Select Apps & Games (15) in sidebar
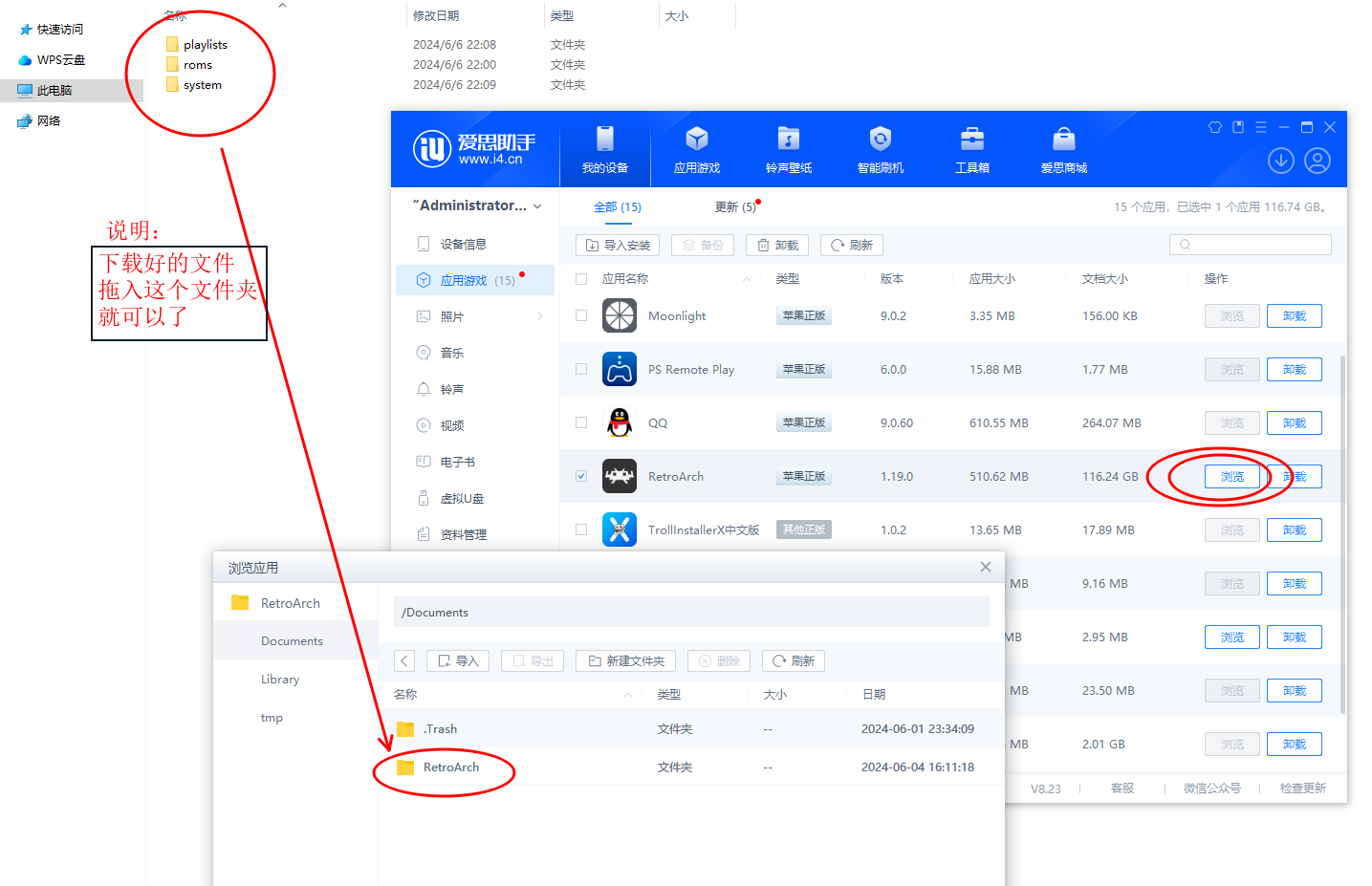 [475, 280]
